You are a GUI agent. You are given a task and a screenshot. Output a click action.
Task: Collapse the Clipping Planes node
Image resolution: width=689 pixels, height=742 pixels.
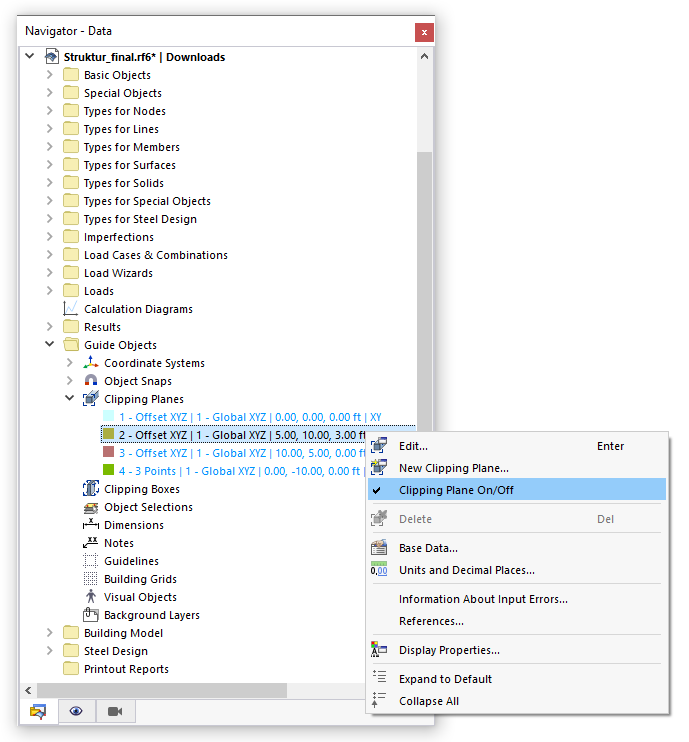click(x=70, y=398)
